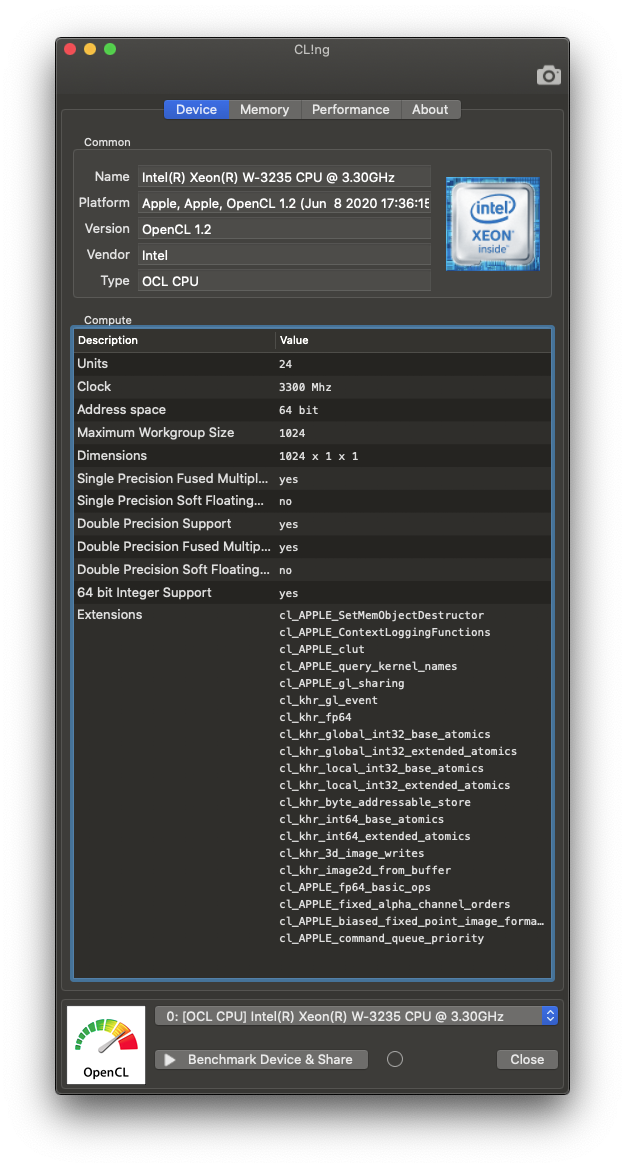Image resolution: width=625 pixels, height=1168 pixels.
Task: Click cl_khr_3d_image_writes extension
Action: 352,854
